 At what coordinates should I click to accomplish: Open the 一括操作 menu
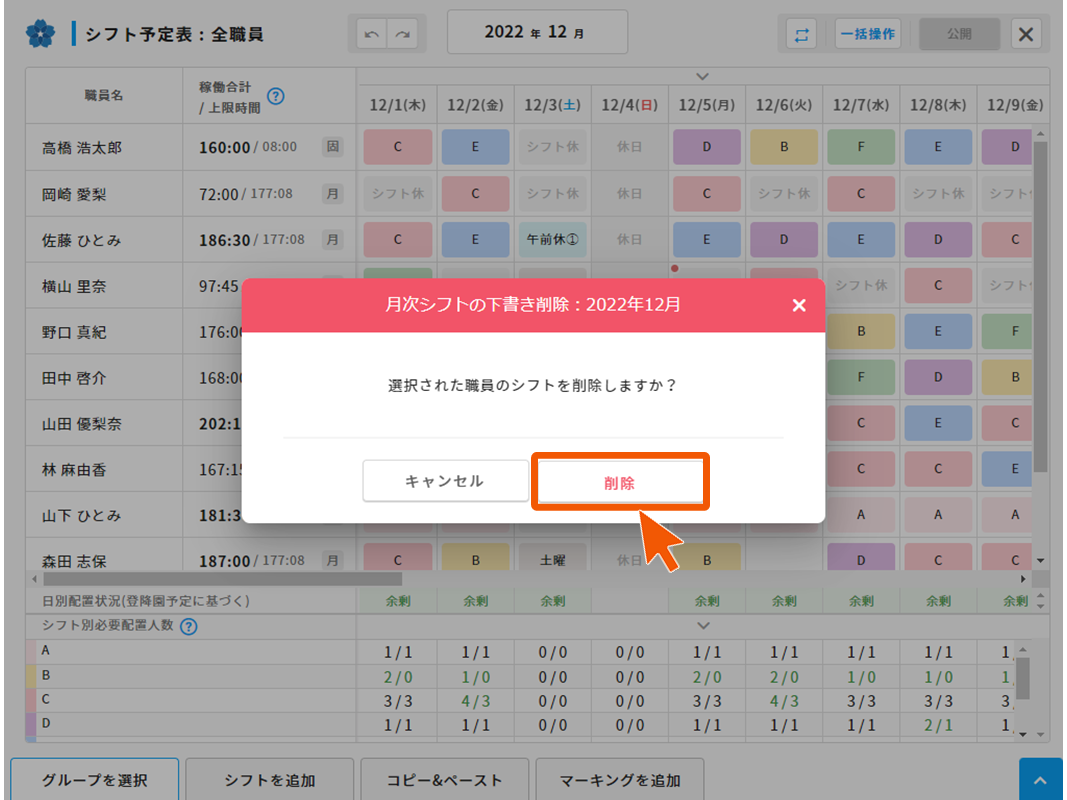coord(867,34)
